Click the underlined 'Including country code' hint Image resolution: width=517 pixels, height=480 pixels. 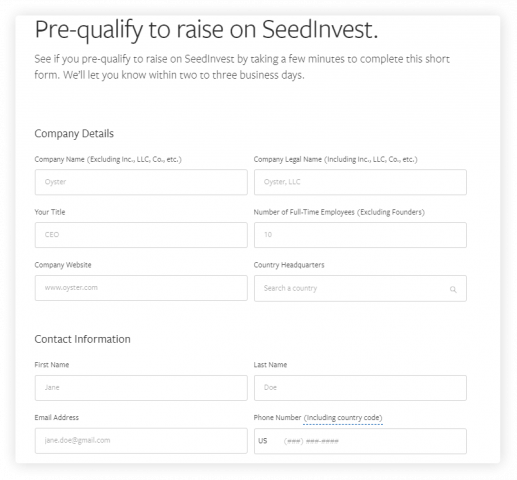tap(343, 418)
